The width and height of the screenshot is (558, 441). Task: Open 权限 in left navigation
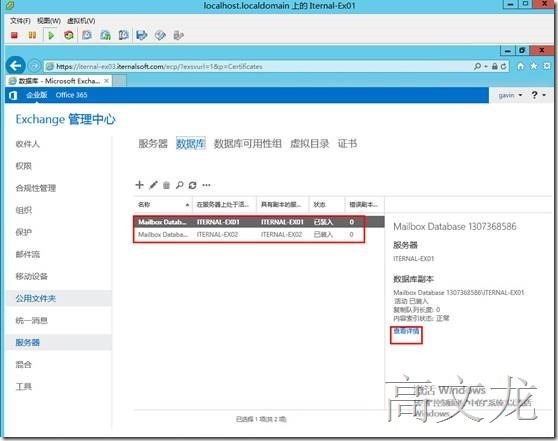[24, 166]
